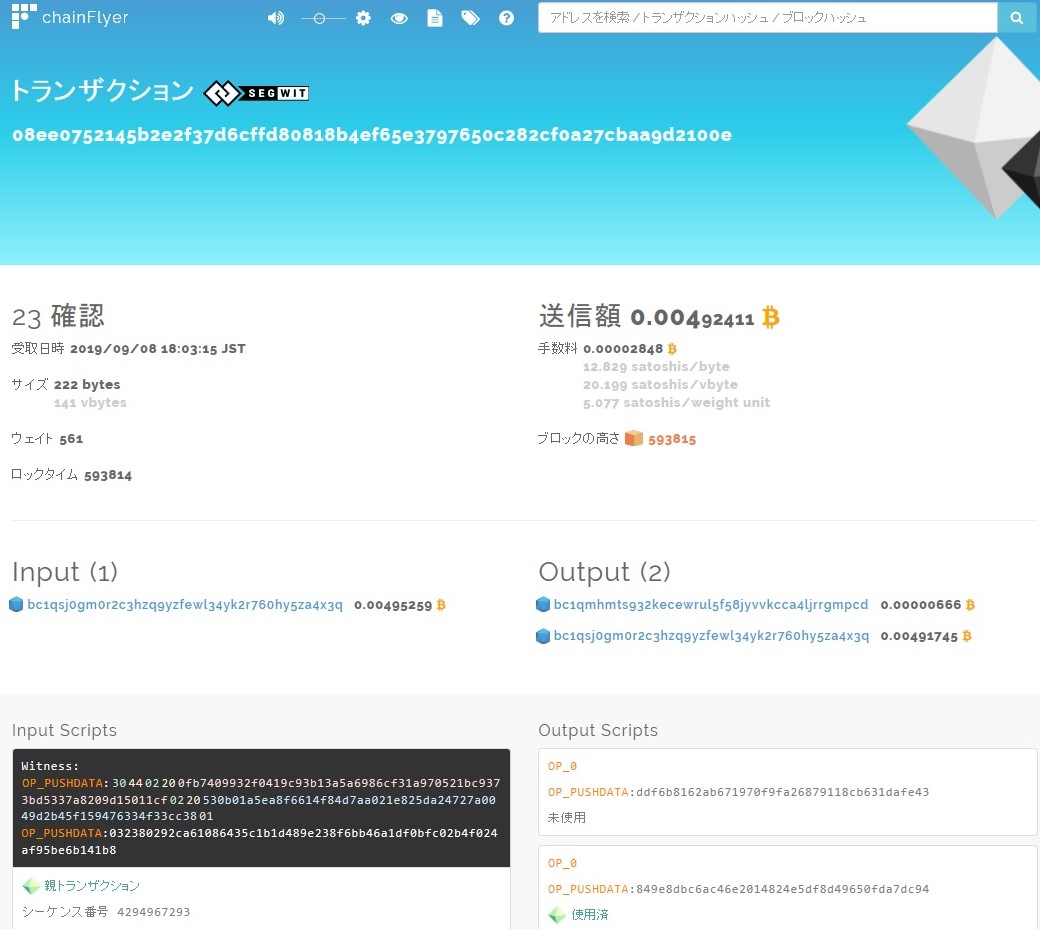This screenshot has width=1040, height=929.
Task: Select pushdata 849e8dbc6ac46e2014... in output script
Action: click(782, 889)
